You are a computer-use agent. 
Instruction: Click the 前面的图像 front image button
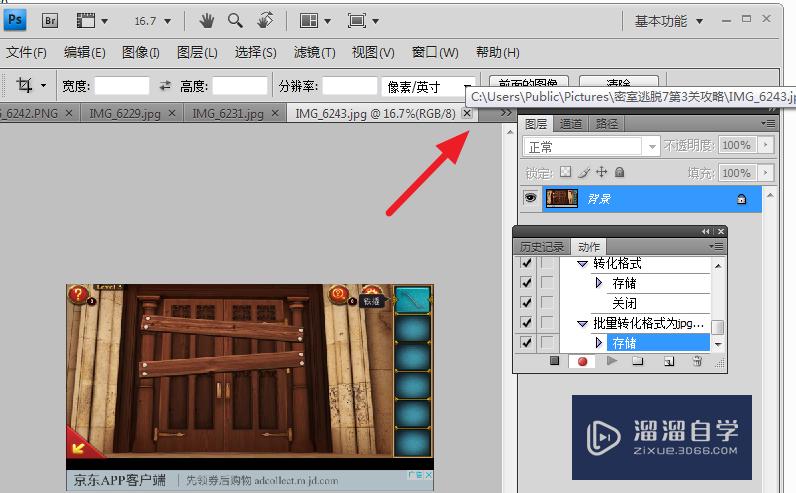coord(528,82)
